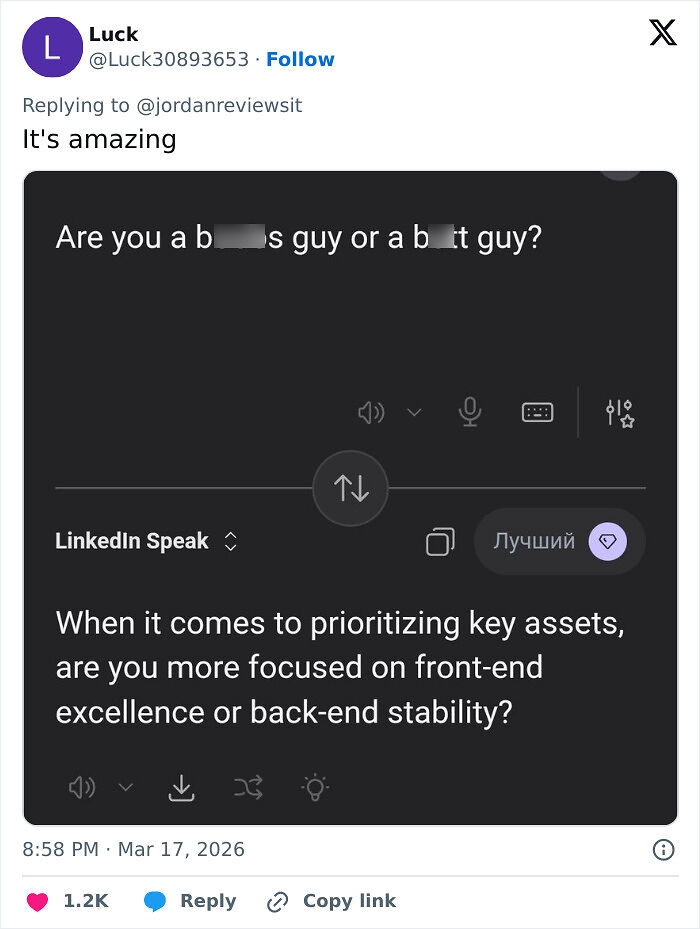Play the source text audio with the speaker
This screenshot has height=929, width=700.
pyautogui.click(x=371, y=411)
